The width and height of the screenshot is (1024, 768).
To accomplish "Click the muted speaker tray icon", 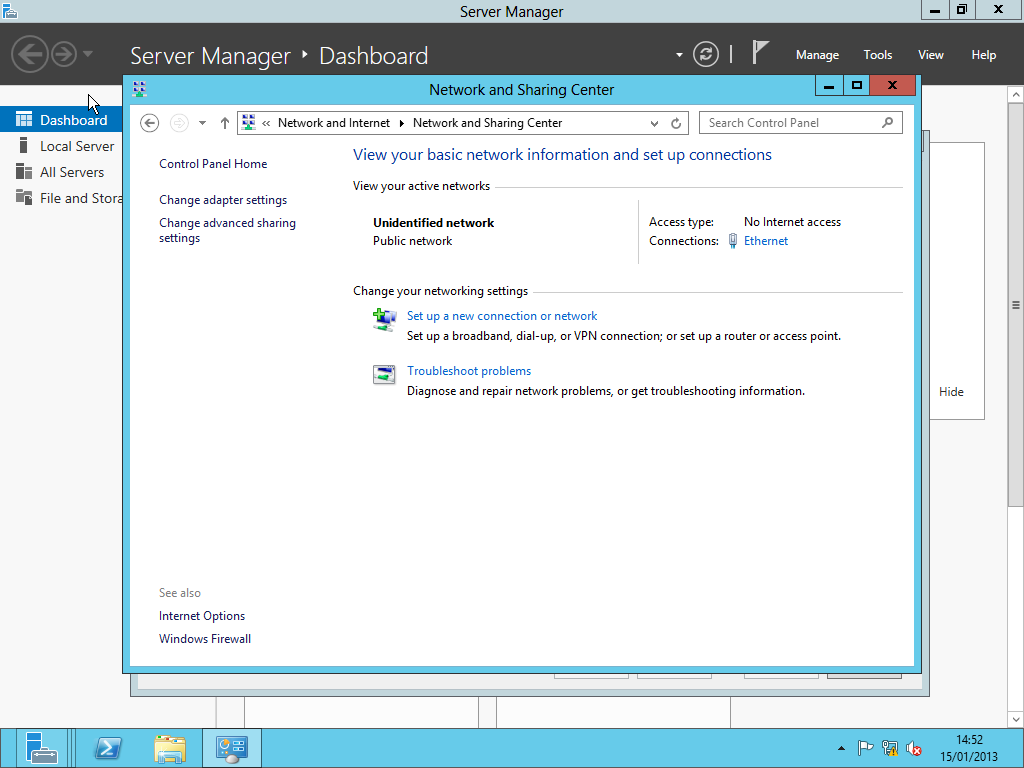I will coord(913,748).
